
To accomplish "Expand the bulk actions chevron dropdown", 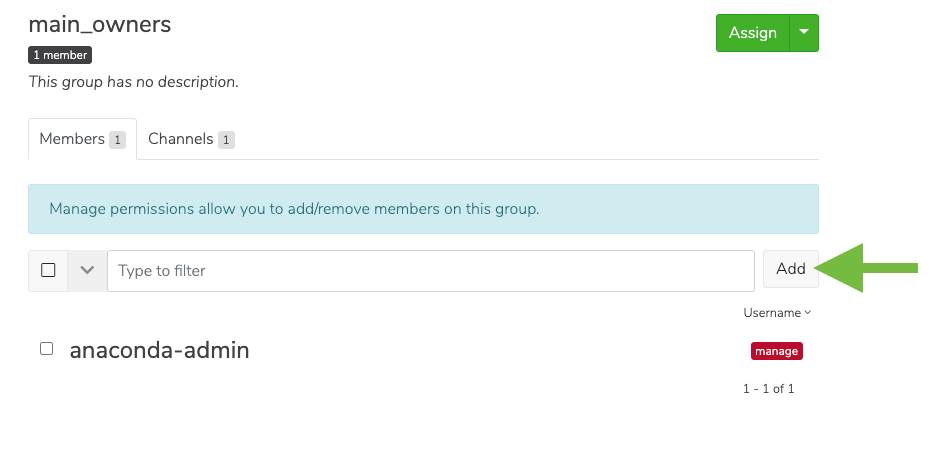I will click(x=87, y=270).
